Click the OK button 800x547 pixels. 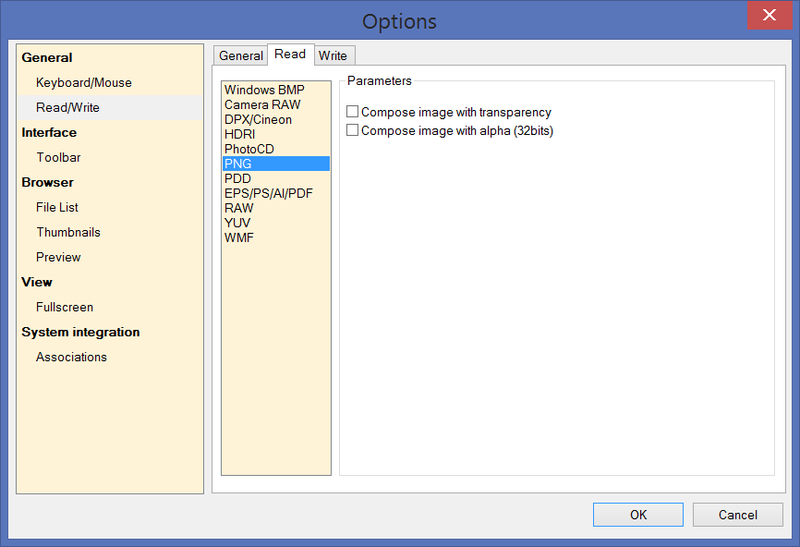[638, 515]
